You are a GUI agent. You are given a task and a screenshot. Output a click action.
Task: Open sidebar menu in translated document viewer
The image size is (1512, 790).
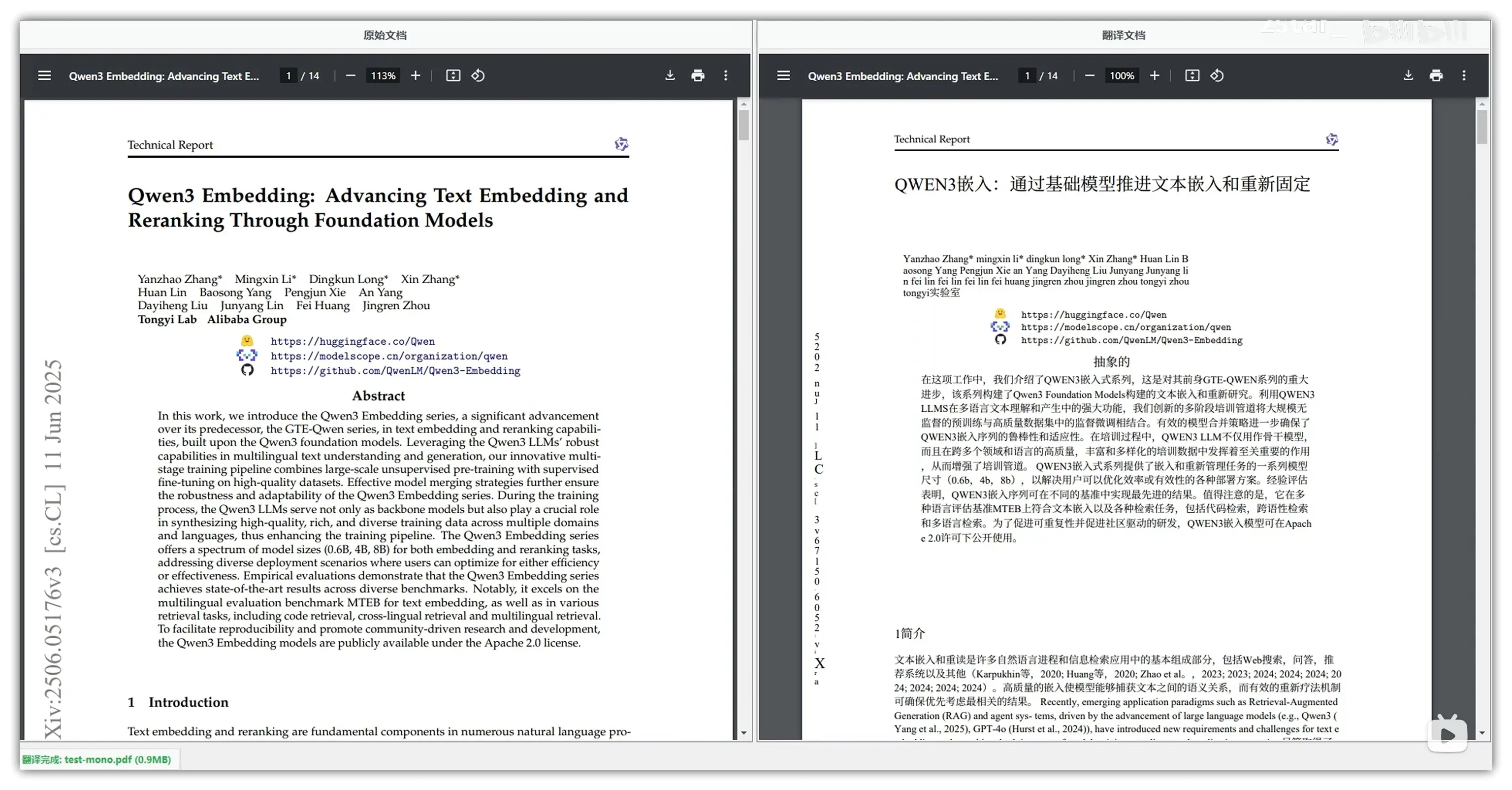(783, 75)
